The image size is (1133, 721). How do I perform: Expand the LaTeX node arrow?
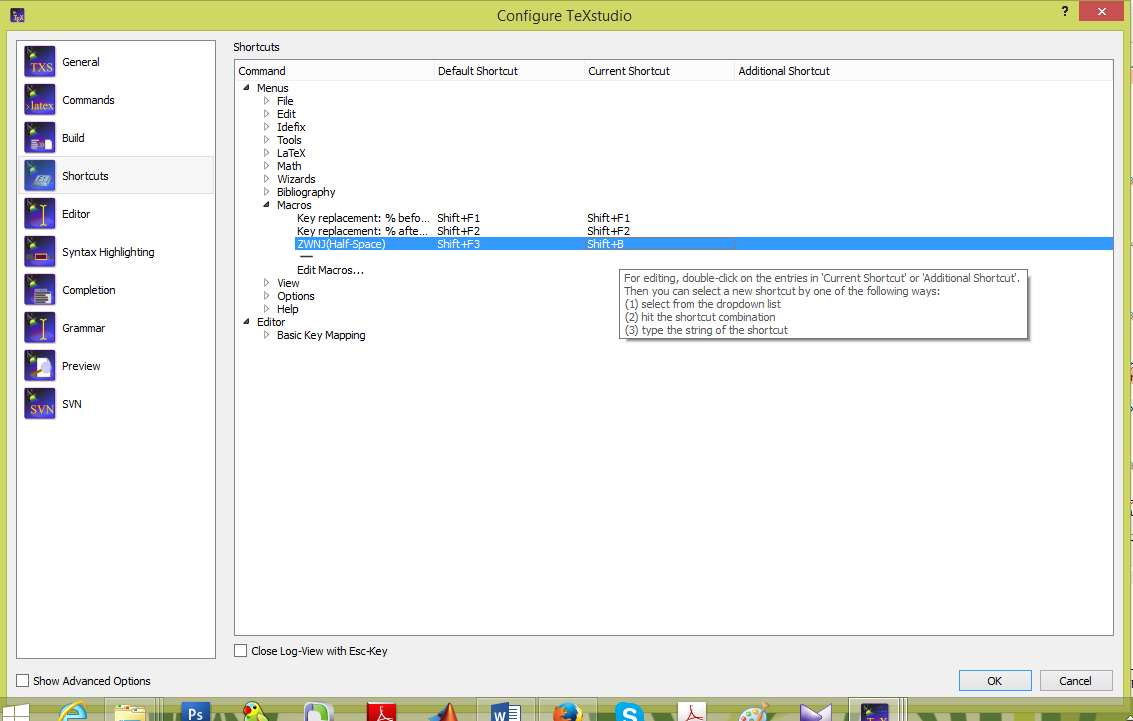[267, 152]
